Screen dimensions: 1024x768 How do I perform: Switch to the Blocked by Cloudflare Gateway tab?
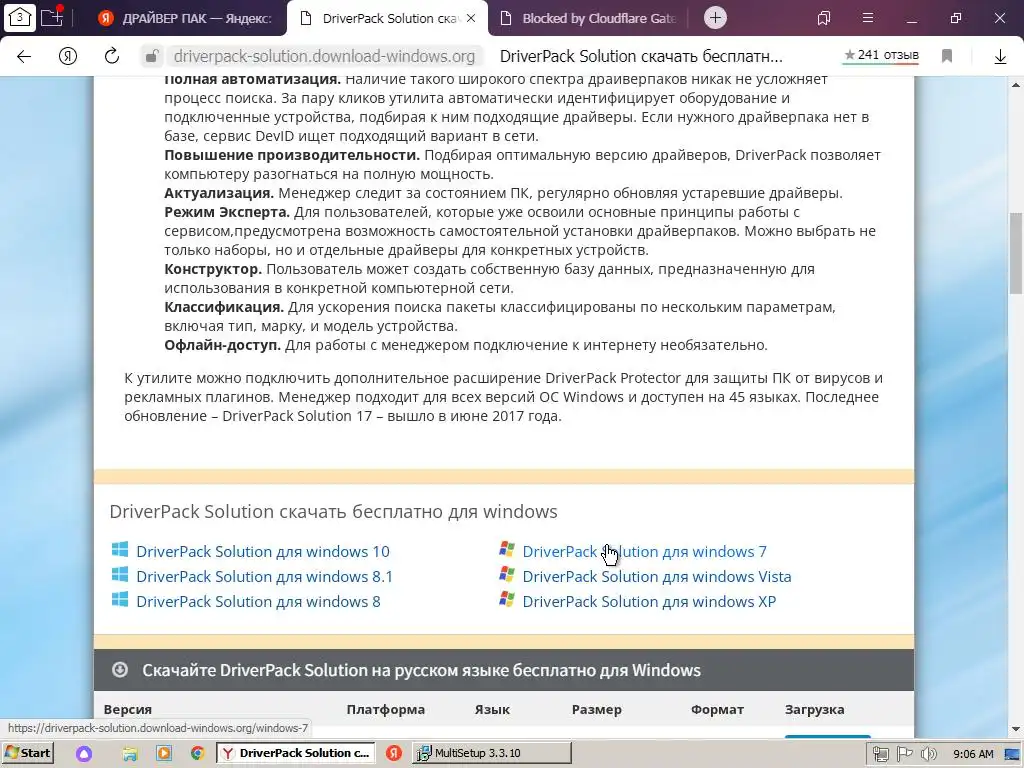click(589, 18)
